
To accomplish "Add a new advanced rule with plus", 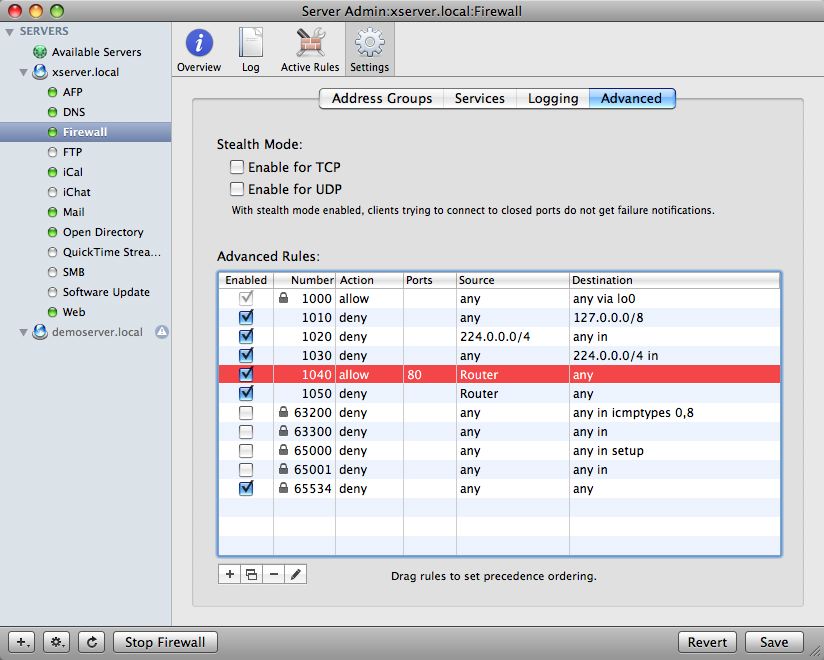I will [x=229, y=574].
